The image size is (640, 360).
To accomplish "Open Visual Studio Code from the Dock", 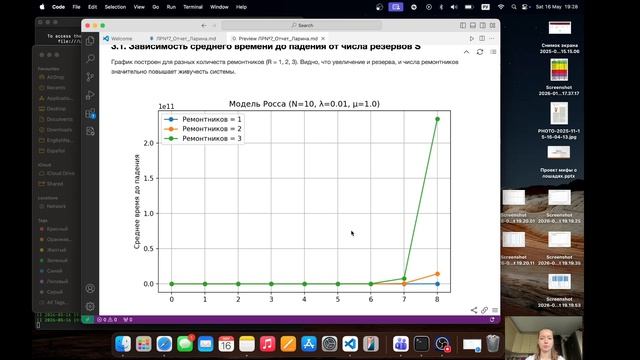I will 350,344.
